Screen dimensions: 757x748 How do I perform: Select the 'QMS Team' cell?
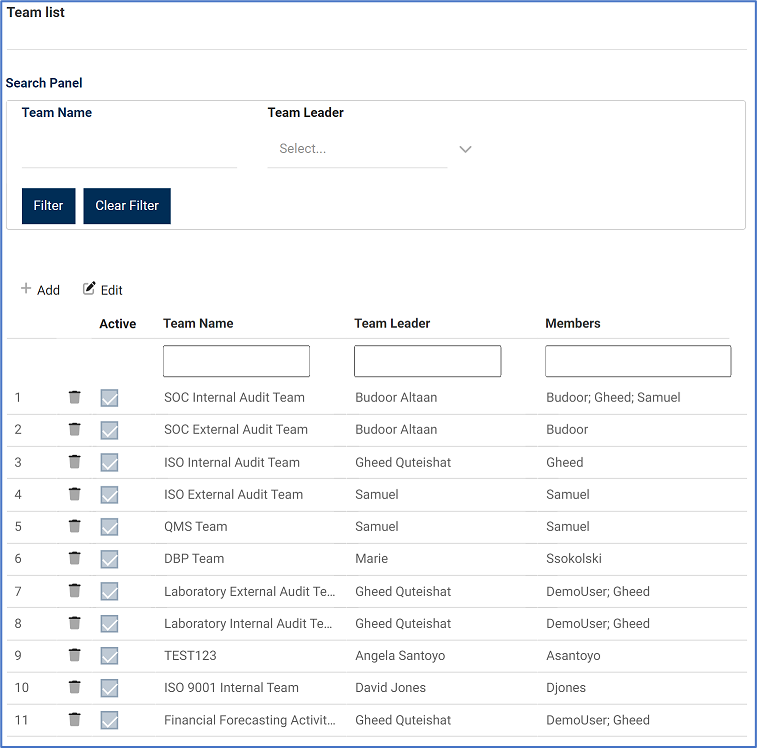(x=196, y=526)
